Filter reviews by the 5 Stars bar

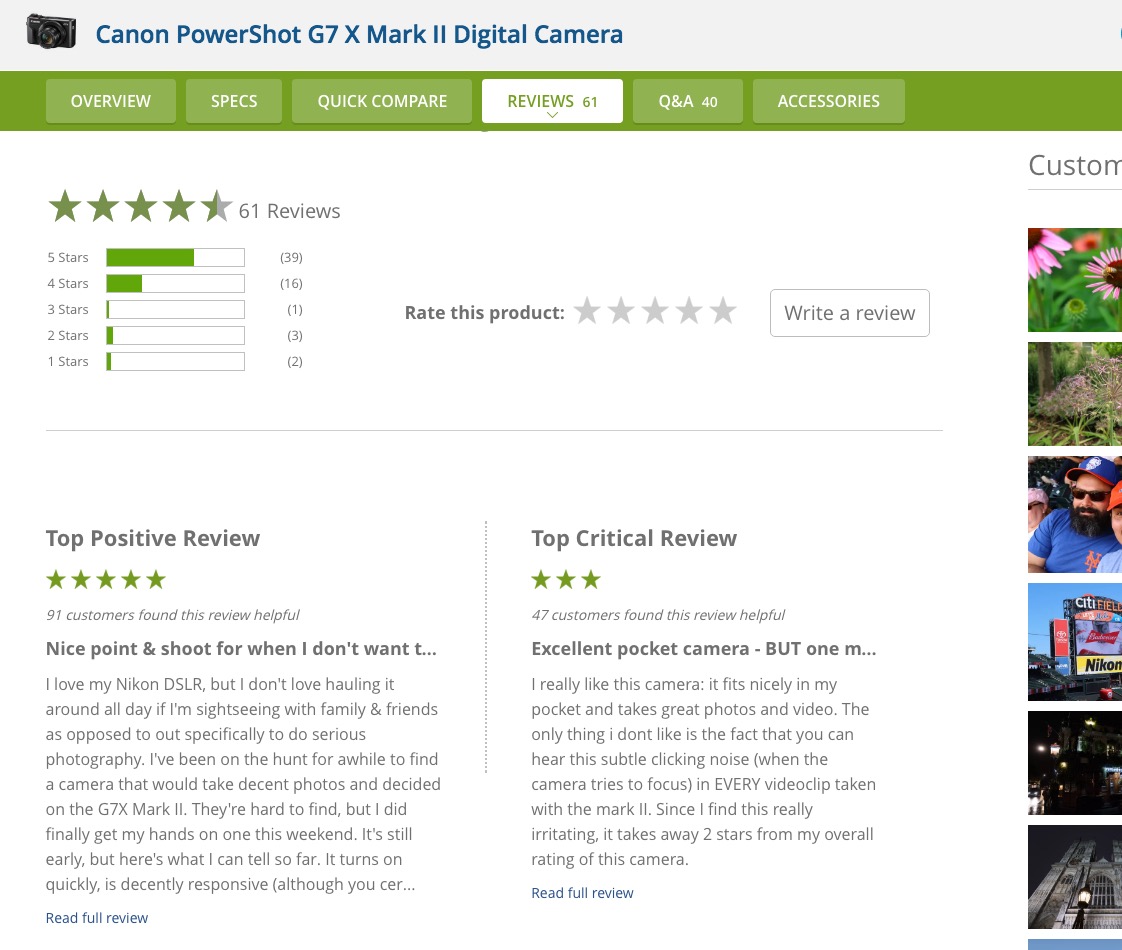[175, 258]
